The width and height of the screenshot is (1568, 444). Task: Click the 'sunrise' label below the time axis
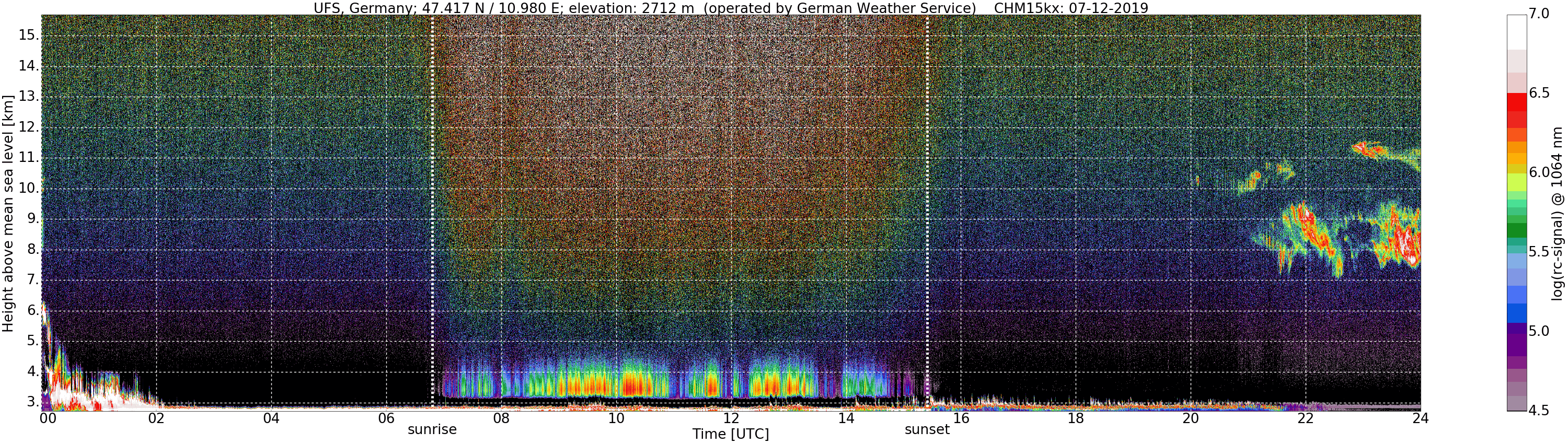[x=432, y=429]
